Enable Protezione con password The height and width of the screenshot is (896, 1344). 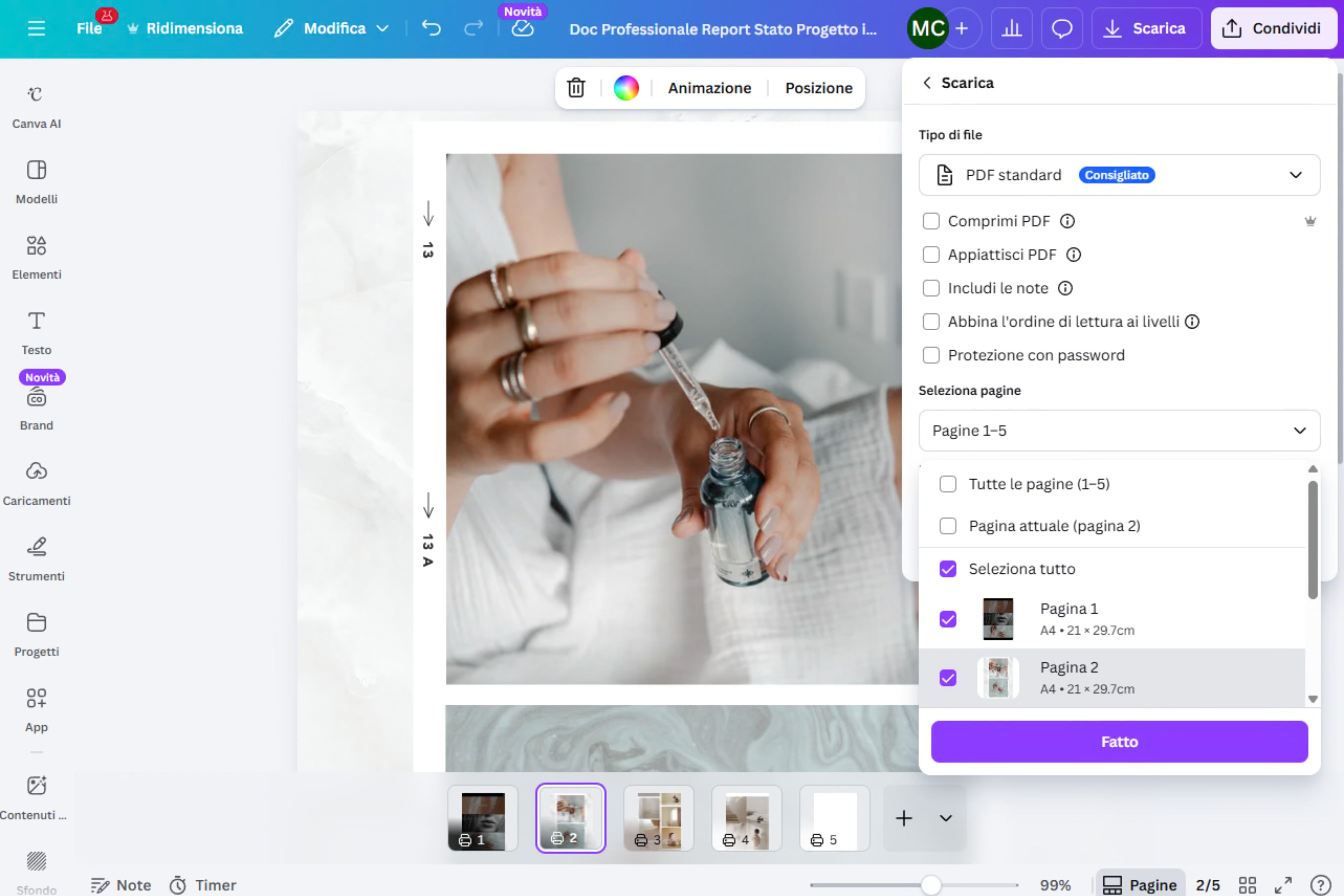tap(931, 355)
